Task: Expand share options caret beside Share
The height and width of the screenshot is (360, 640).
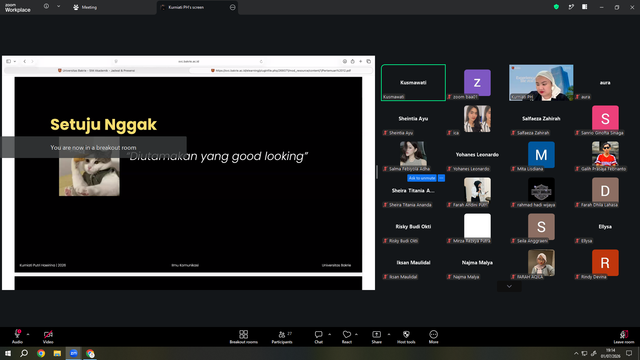Action: [x=389, y=334]
